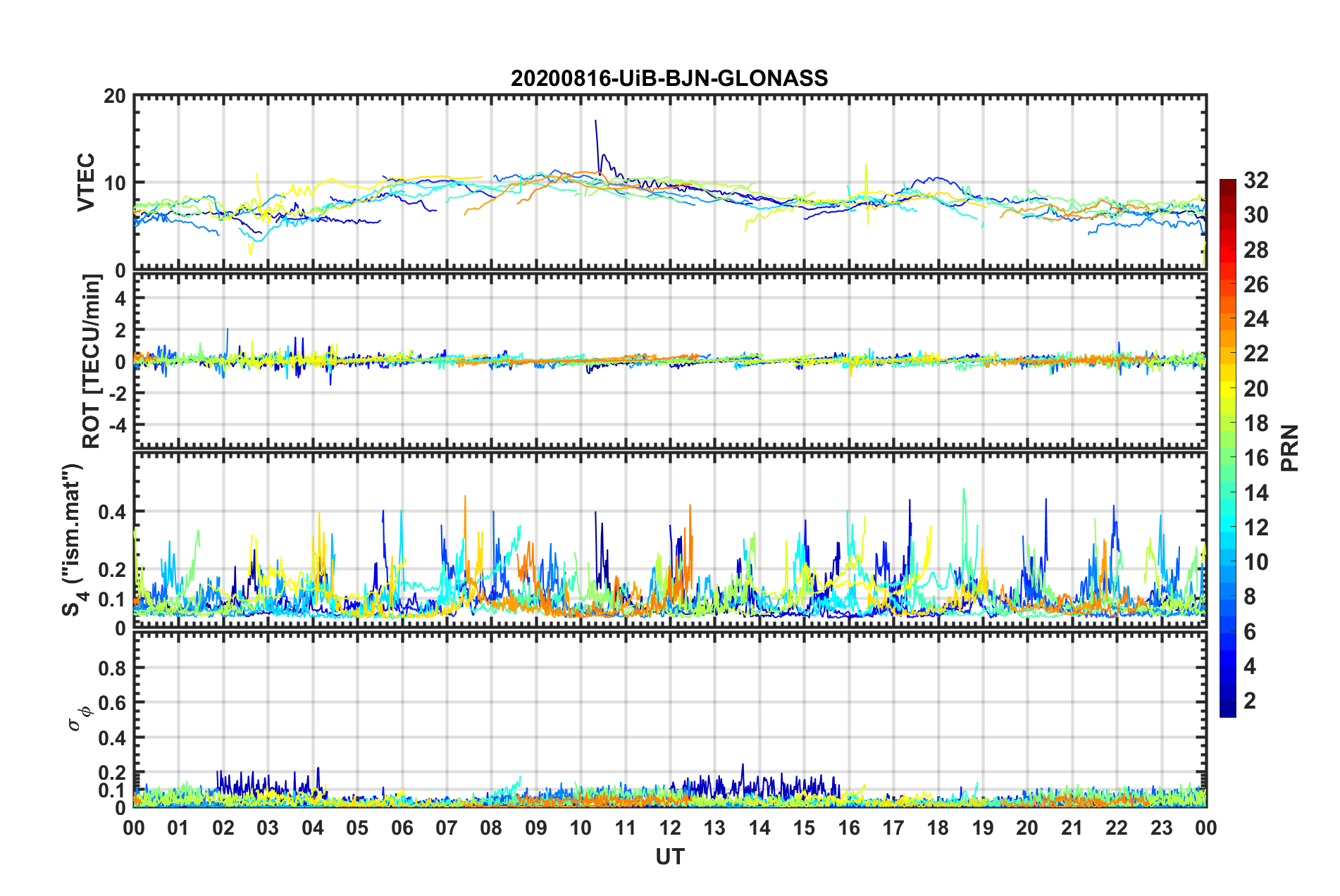1340x896 pixels.
Task: Click colorbar tick value 8
Action: click(x=1250, y=597)
